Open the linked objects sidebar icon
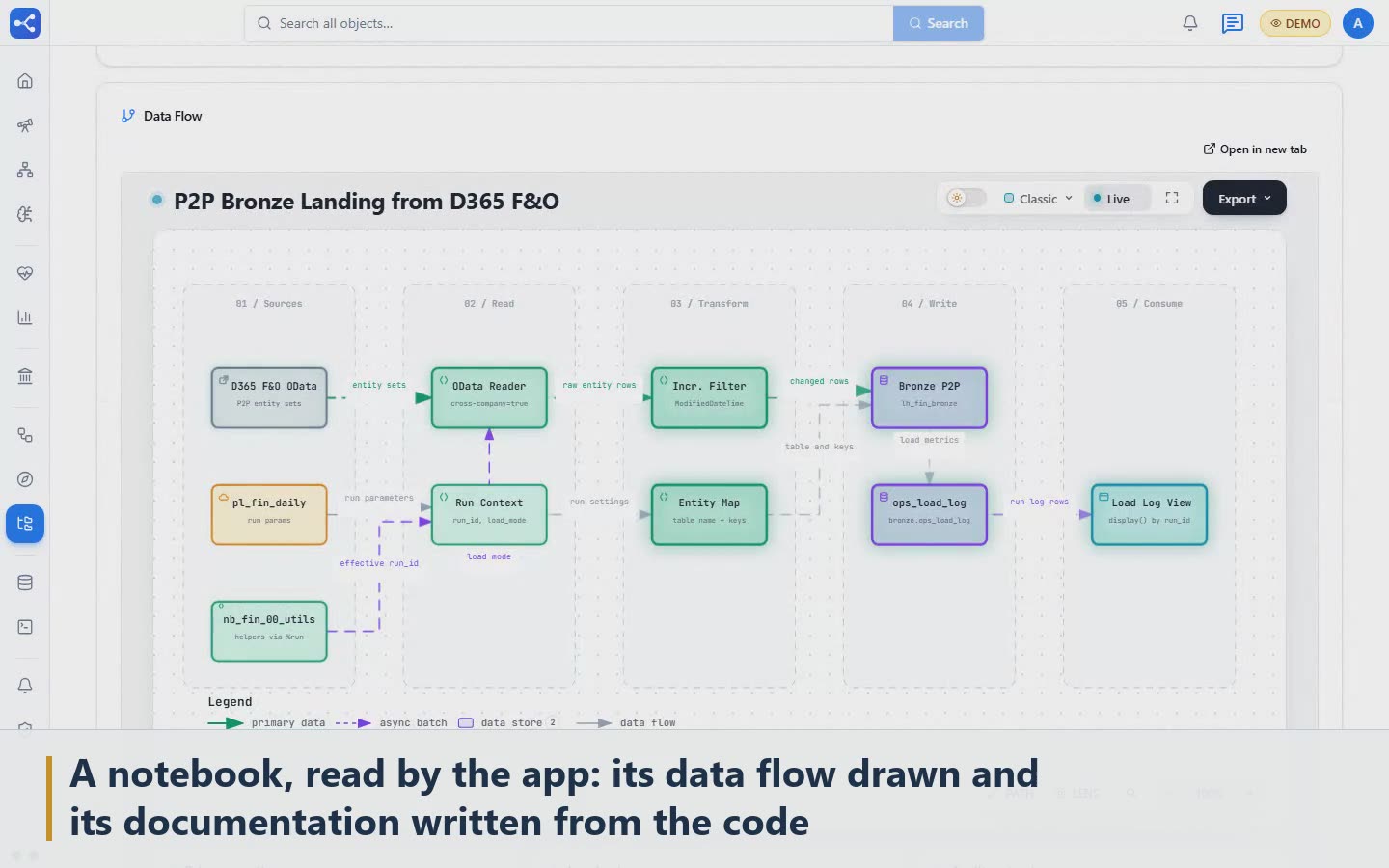Image resolution: width=1389 pixels, height=868 pixels. 25,435
